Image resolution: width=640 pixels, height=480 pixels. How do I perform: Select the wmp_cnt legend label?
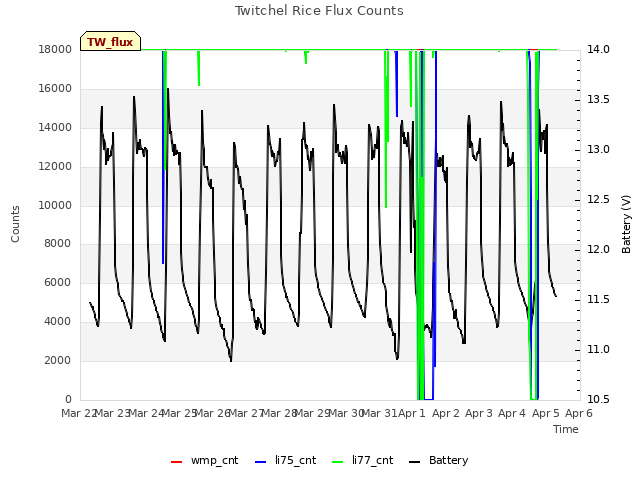coord(215,460)
